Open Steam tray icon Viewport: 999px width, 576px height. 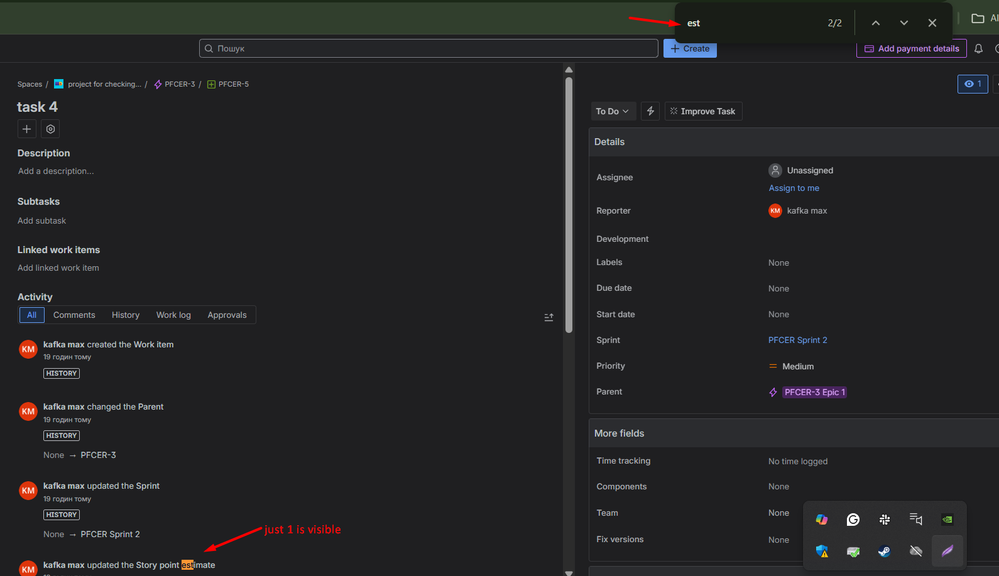coord(884,551)
